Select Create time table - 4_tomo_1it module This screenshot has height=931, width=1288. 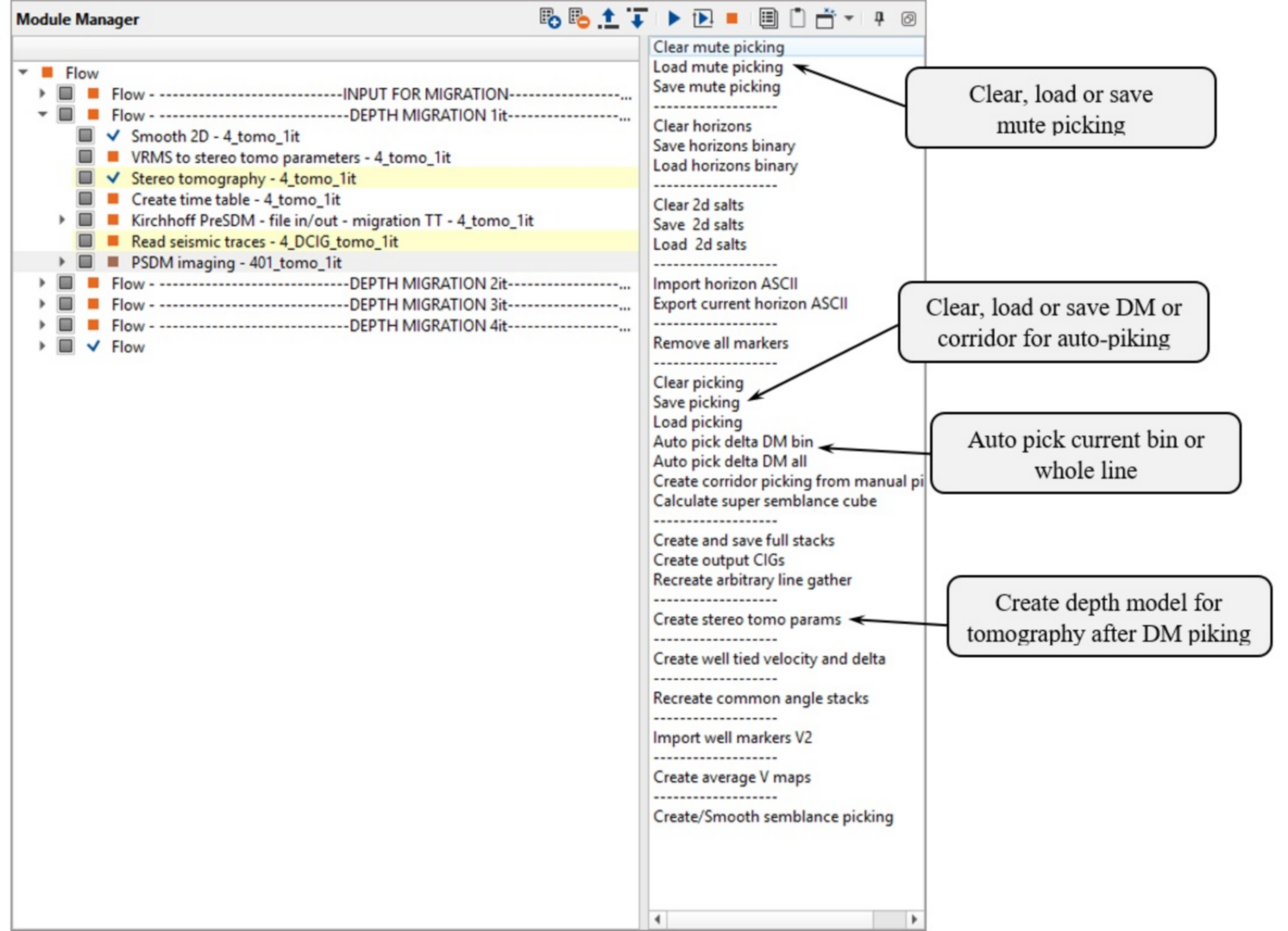(235, 199)
